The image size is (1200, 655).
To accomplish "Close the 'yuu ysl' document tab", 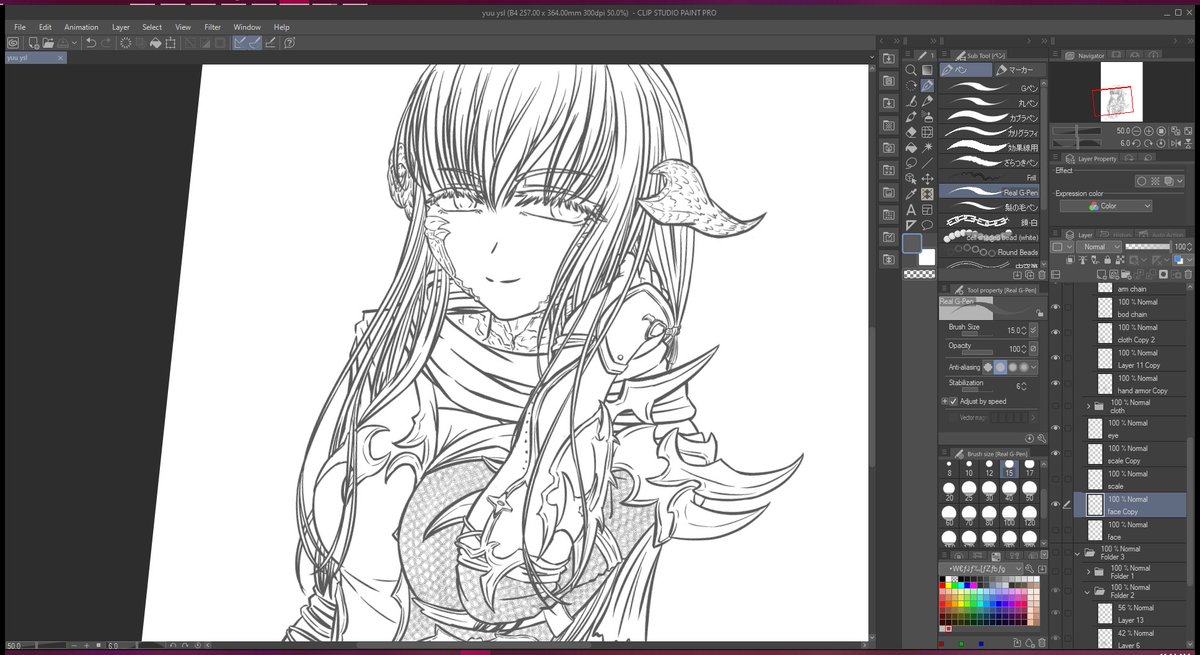I will 60,58.
